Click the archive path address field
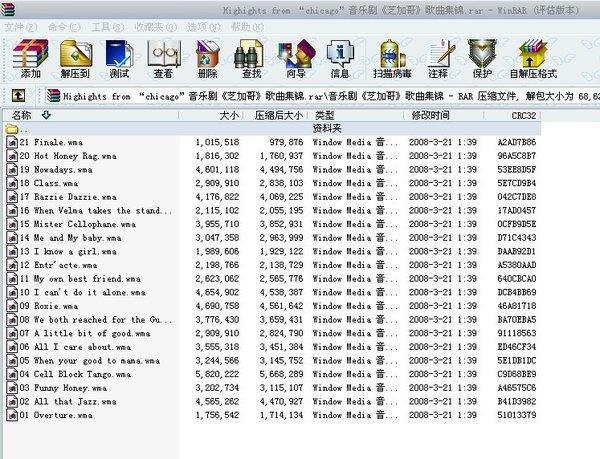The image size is (600, 459). click(322, 96)
